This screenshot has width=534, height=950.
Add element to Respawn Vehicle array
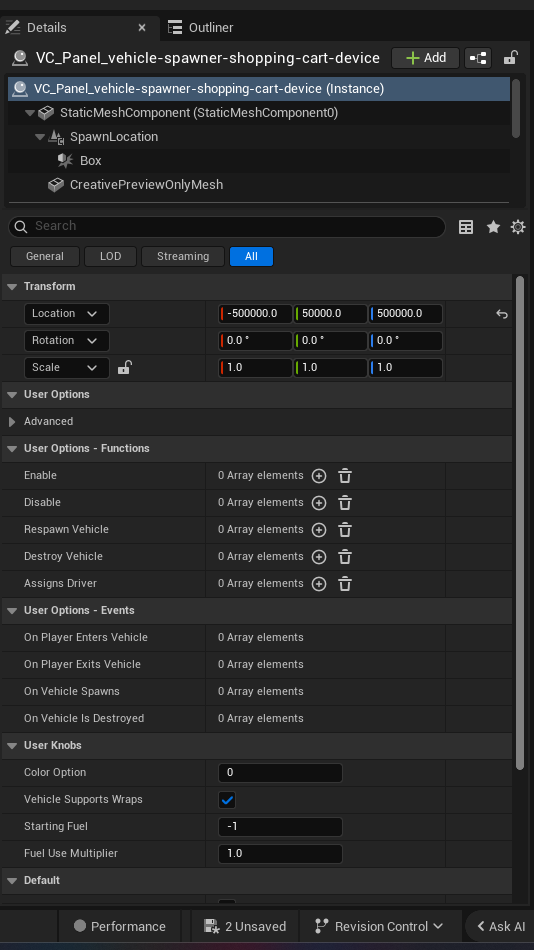319,530
